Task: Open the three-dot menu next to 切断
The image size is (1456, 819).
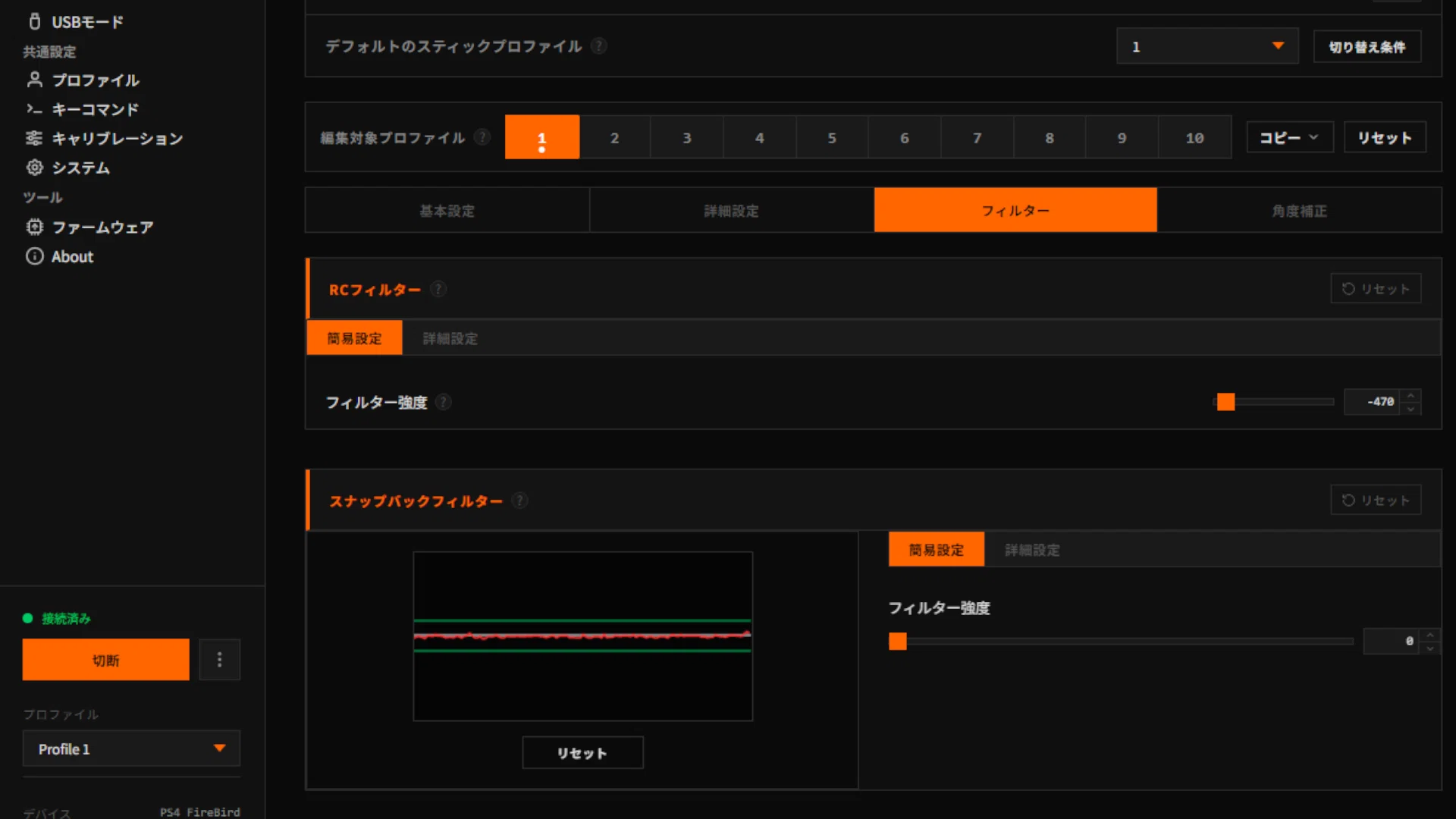Action: pos(220,660)
